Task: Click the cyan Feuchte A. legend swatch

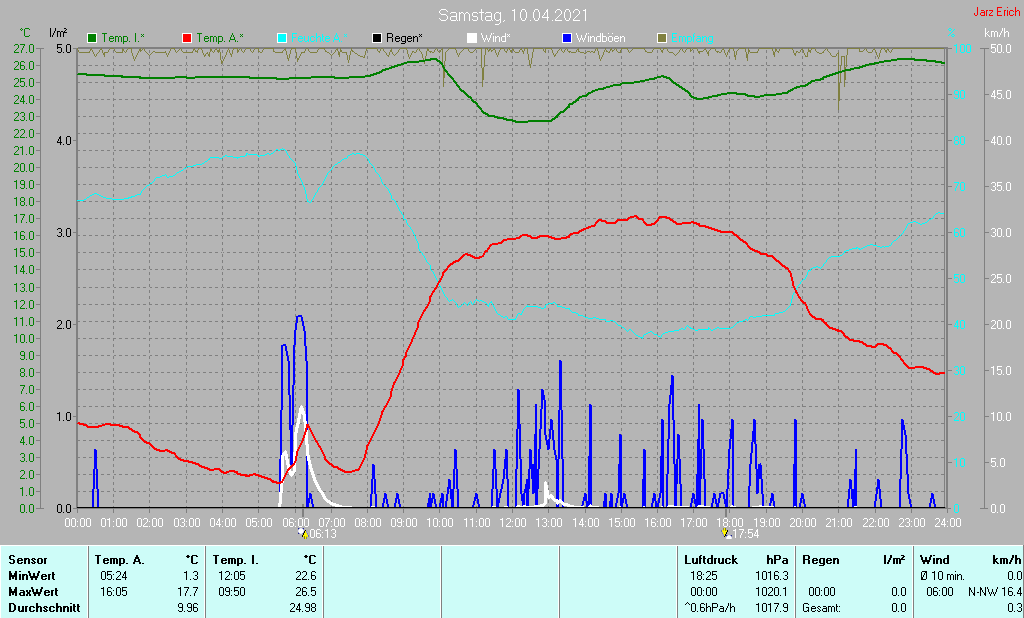Action: point(282,38)
